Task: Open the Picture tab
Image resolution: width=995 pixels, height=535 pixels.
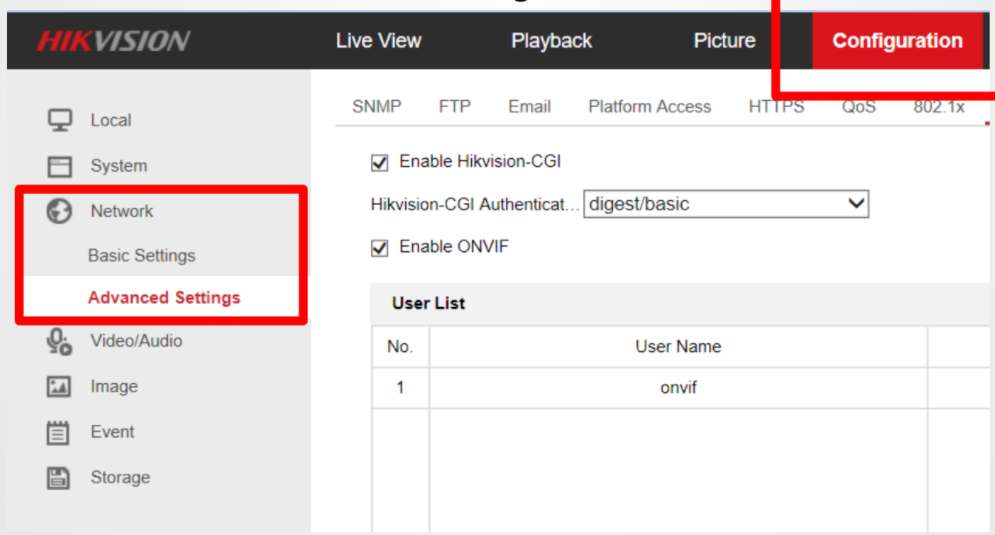Action: coord(724,41)
